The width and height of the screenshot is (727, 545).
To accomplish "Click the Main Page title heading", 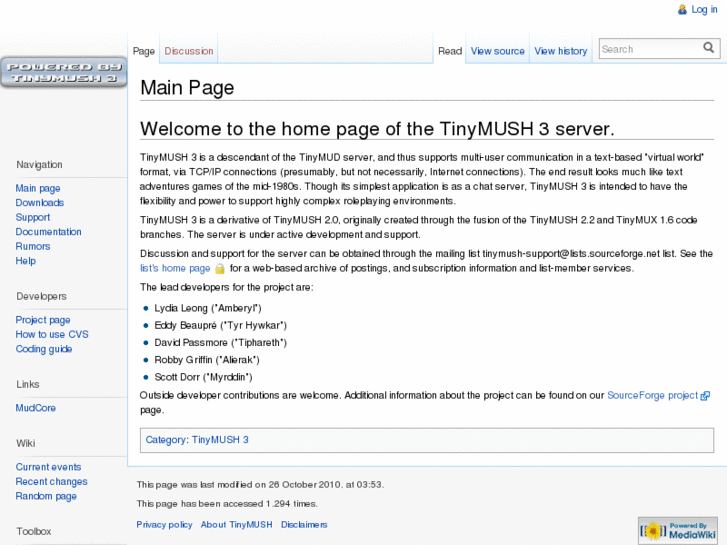I will click(x=187, y=88).
